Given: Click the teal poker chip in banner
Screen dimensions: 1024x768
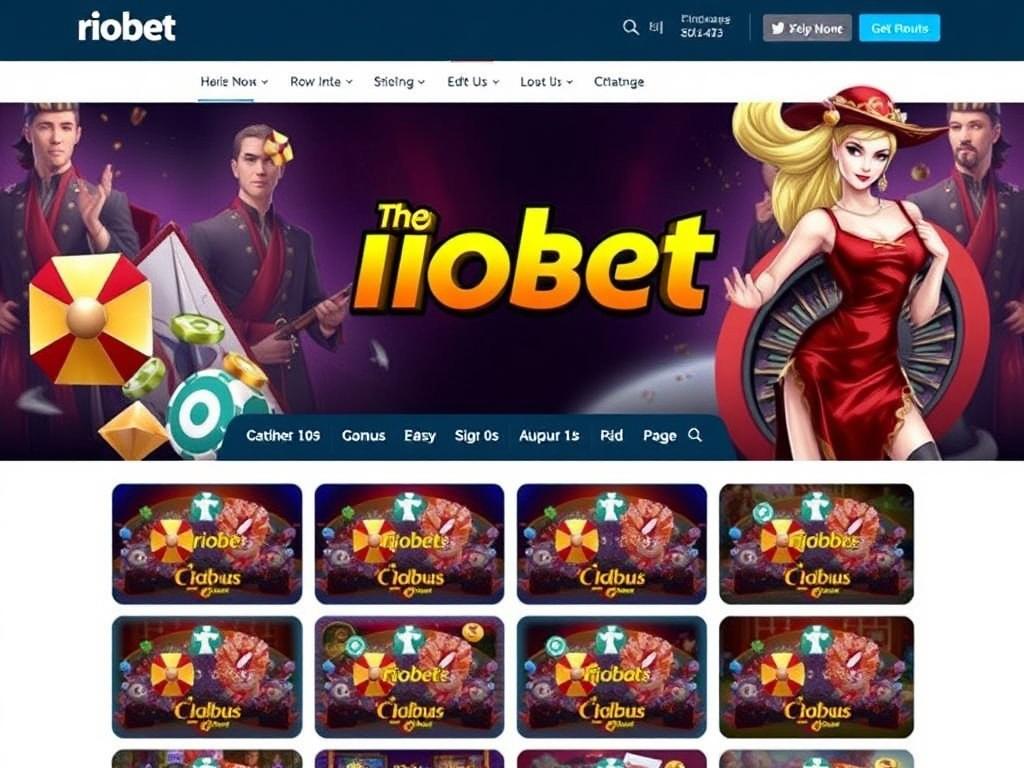Looking at the screenshot, I should click(201, 413).
